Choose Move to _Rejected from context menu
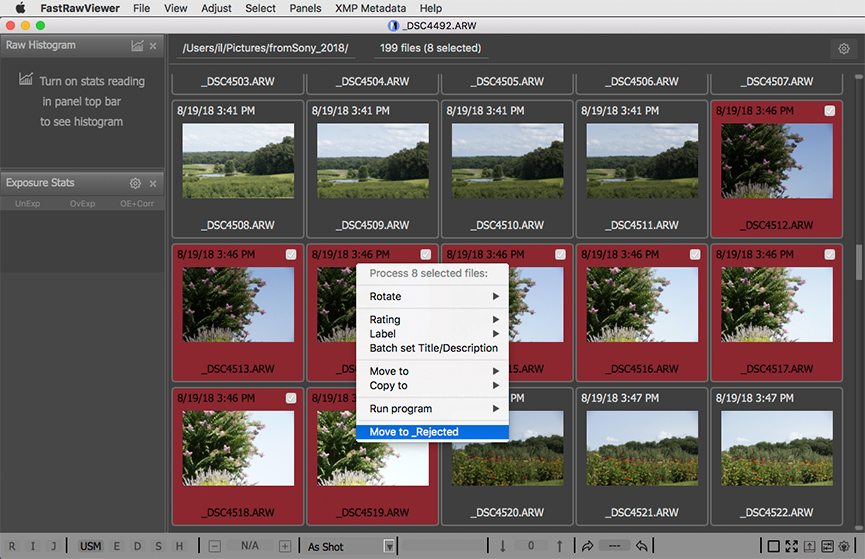Screen dimensions: 865x559 click(432, 432)
